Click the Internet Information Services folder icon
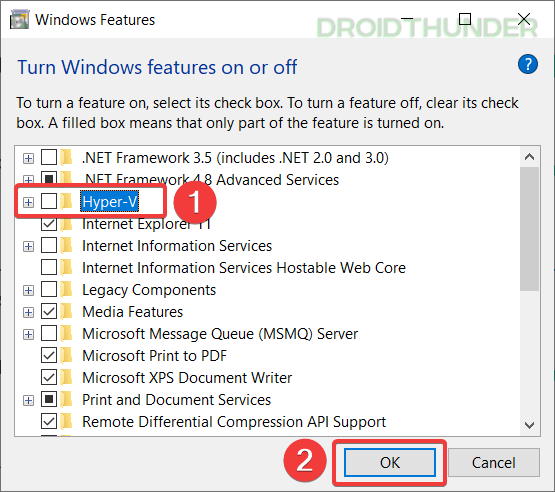555x492 pixels. (x=66, y=246)
